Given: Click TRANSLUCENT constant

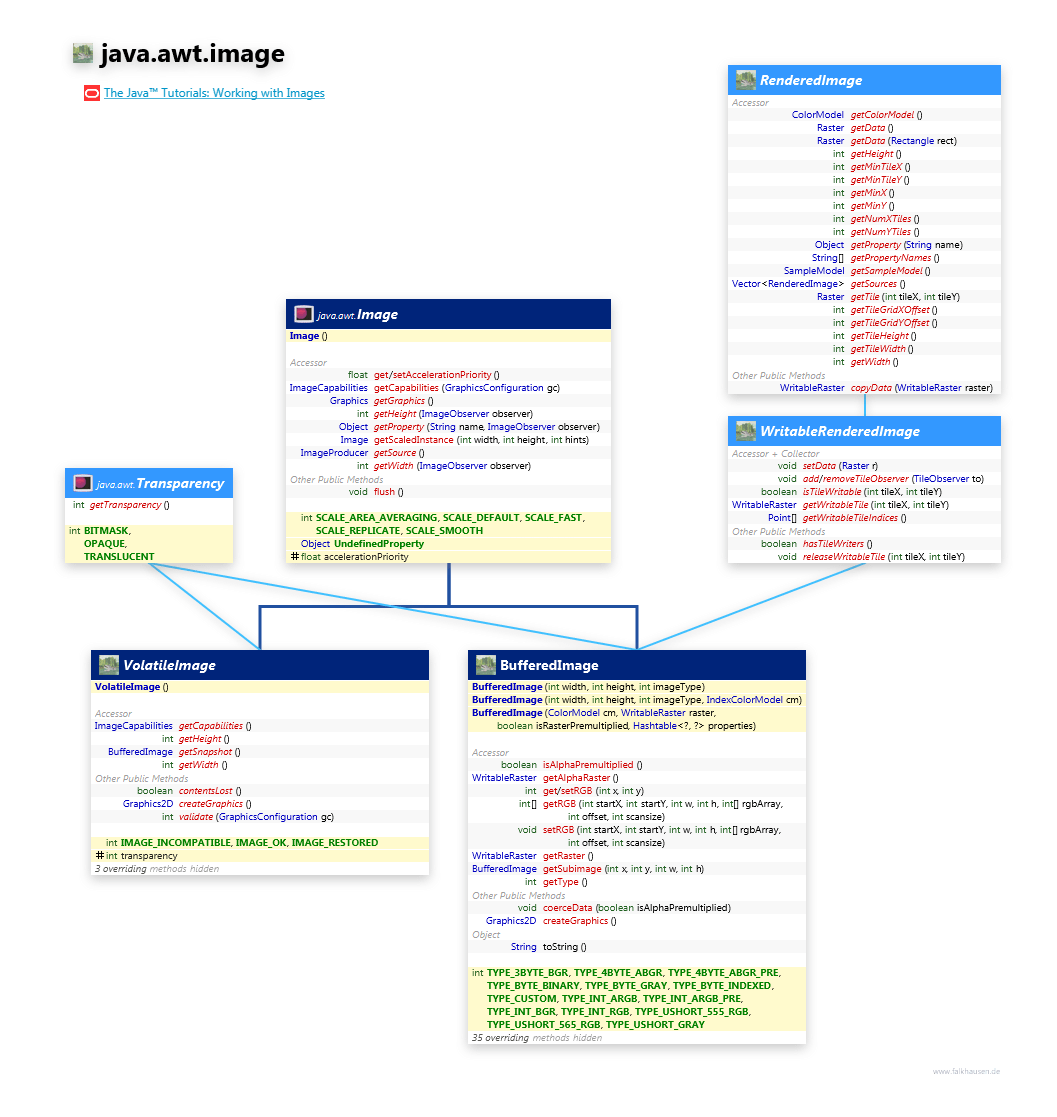Looking at the screenshot, I should click(119, 557).
